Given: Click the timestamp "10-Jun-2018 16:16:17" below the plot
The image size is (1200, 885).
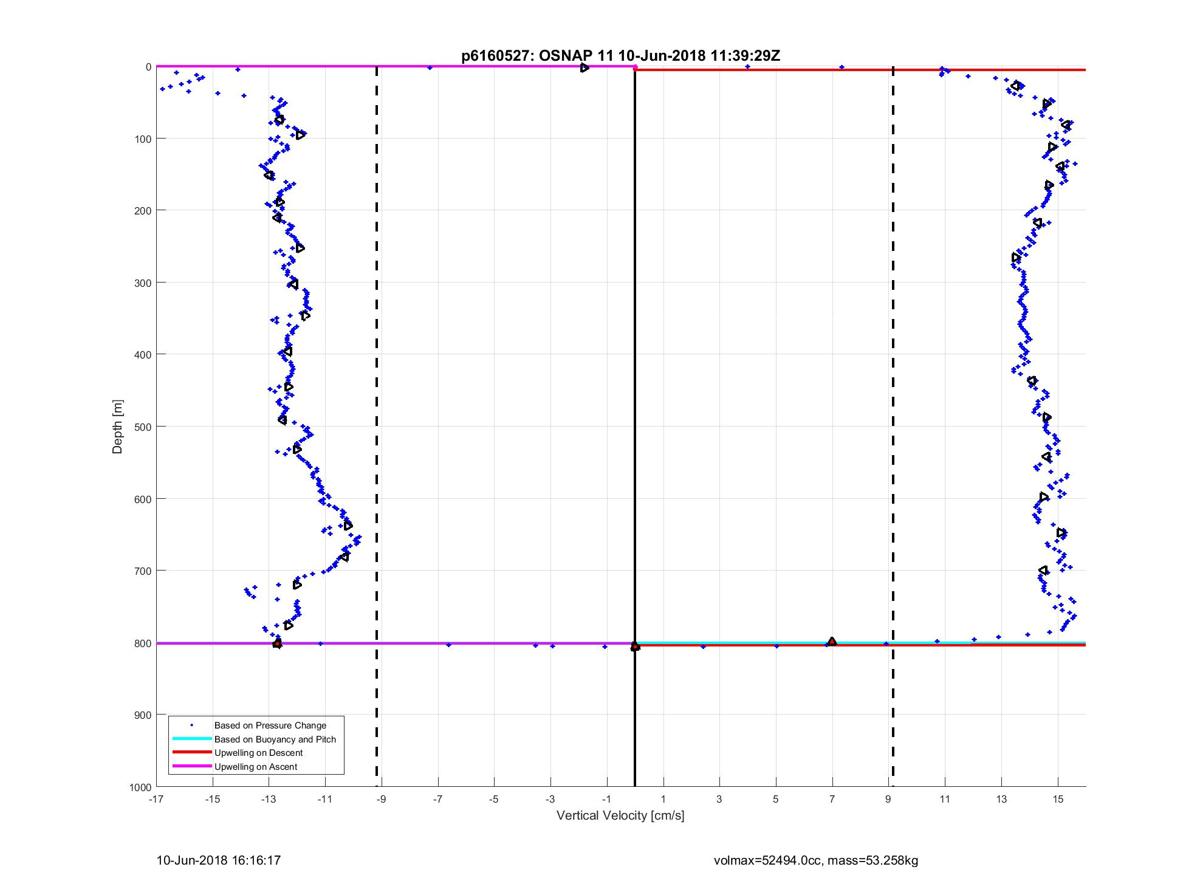Looking at the screenshot, I should pyautogui.click(x=218, y=860).
